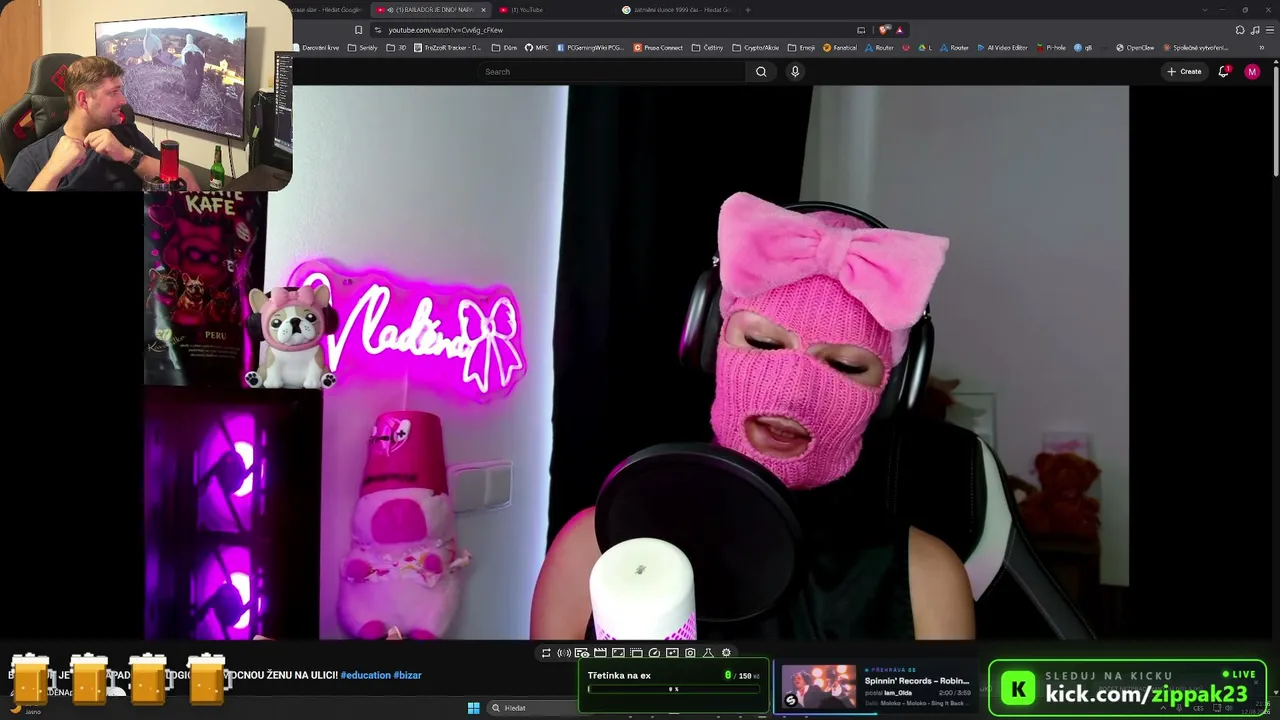Click the 'Třetinka na ex' progress bar

point(674,689)
